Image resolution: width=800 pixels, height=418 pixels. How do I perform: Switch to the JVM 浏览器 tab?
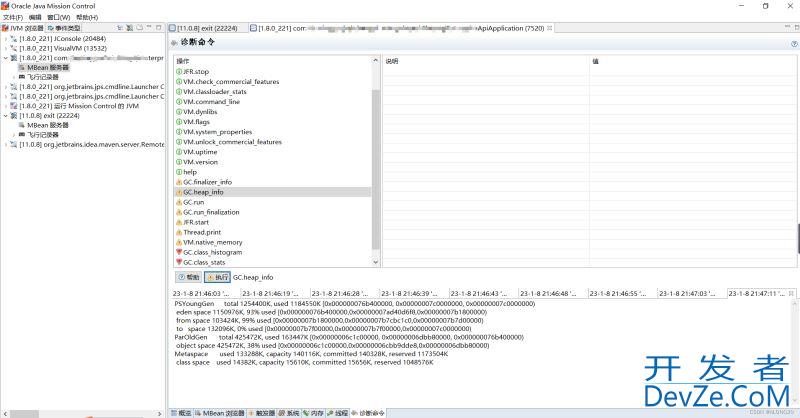[x=23, y=28]
